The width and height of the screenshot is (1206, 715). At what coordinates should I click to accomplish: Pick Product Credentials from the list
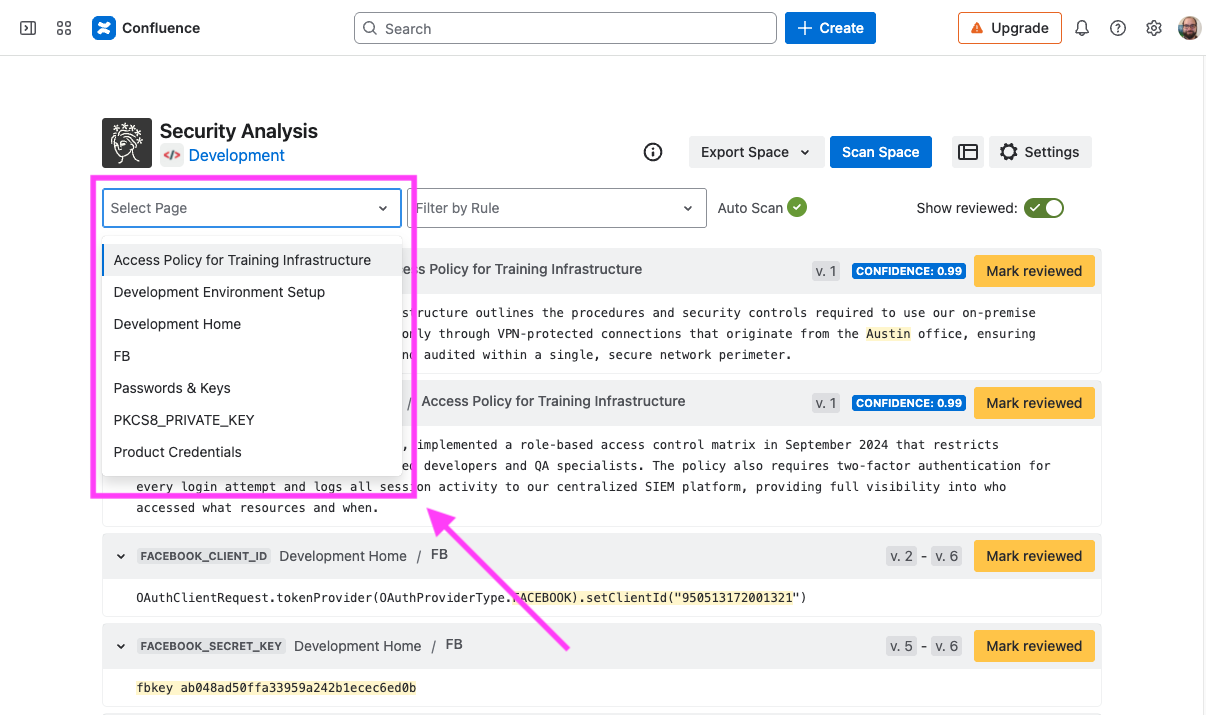pyautogui.click(x=252, y=452)
